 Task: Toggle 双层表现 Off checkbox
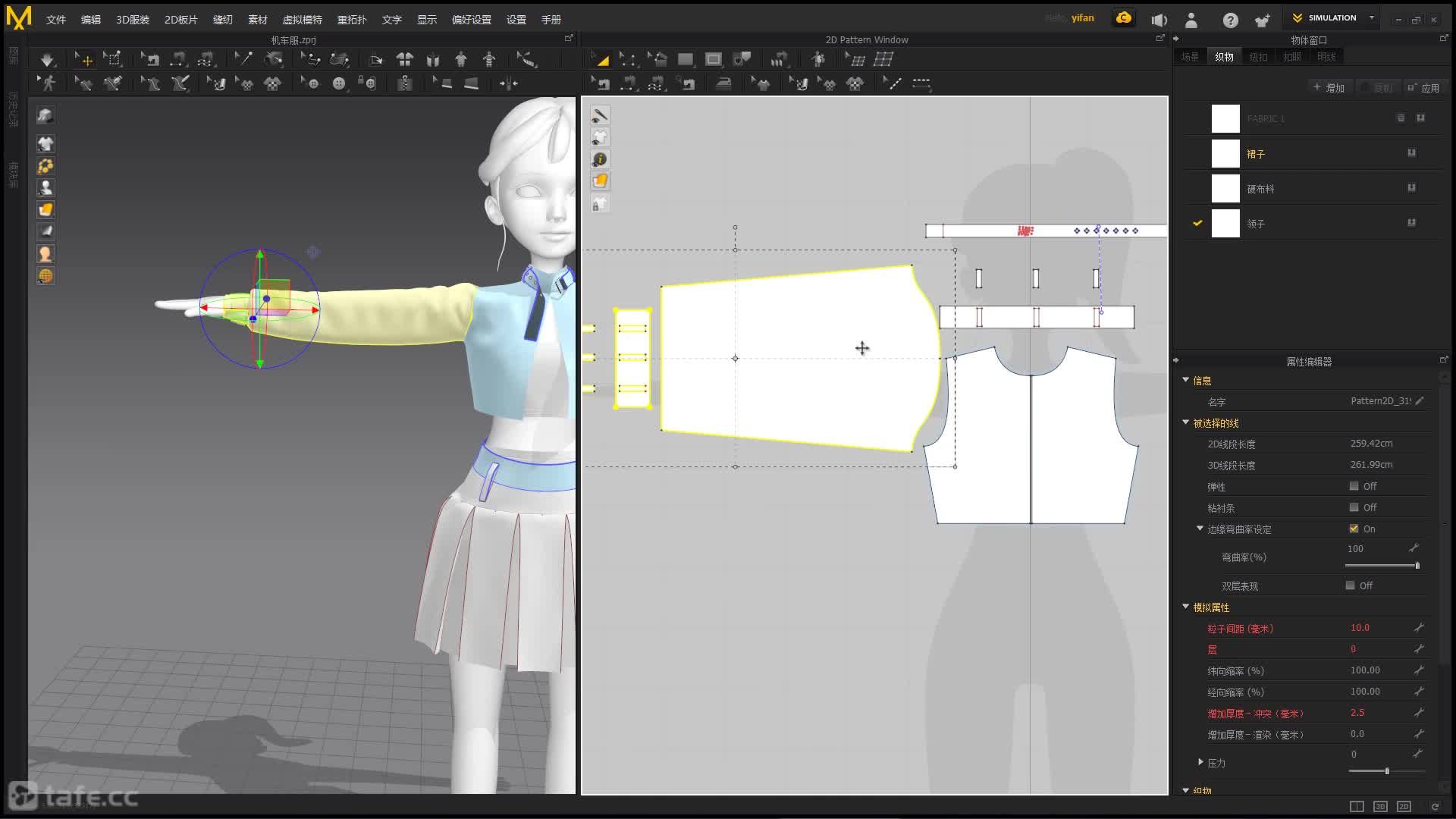(x=1350, y=585)
